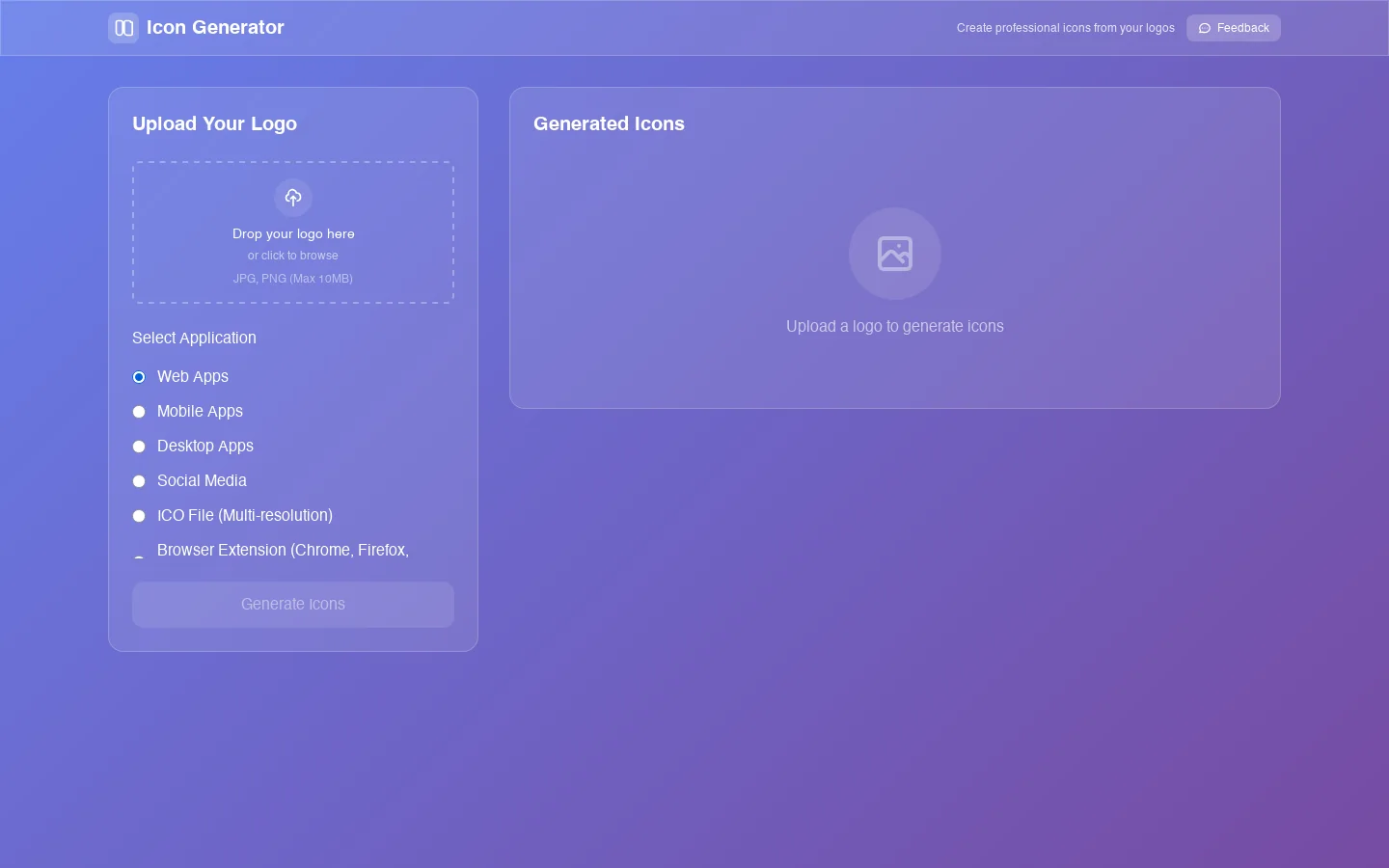Click the Upload Your Logo heading

pos(214,123)
